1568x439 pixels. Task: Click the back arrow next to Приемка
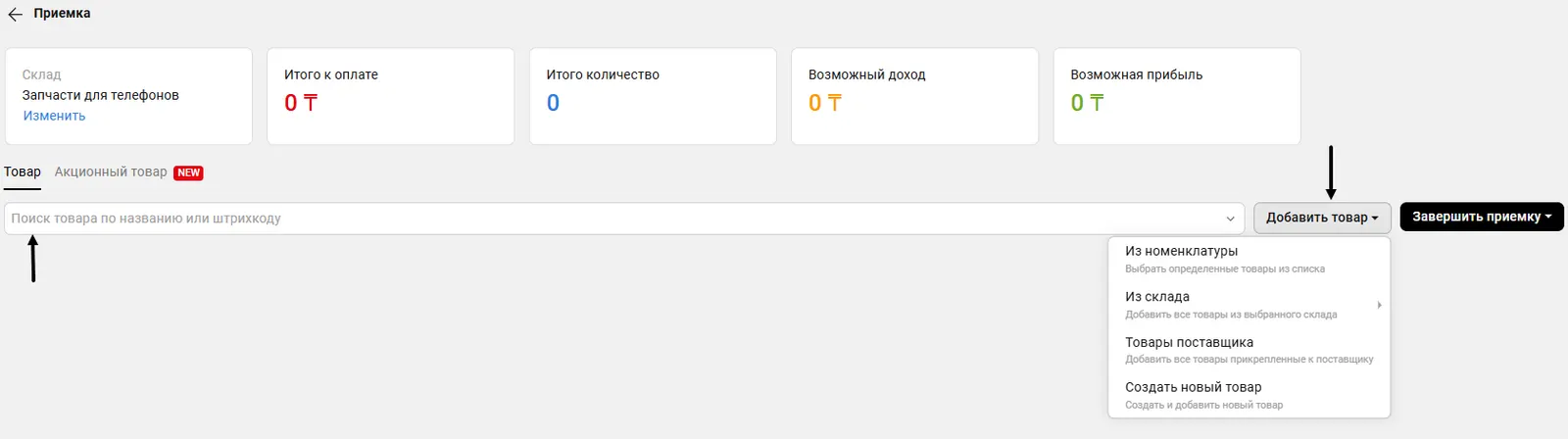[x=16, y=15]
